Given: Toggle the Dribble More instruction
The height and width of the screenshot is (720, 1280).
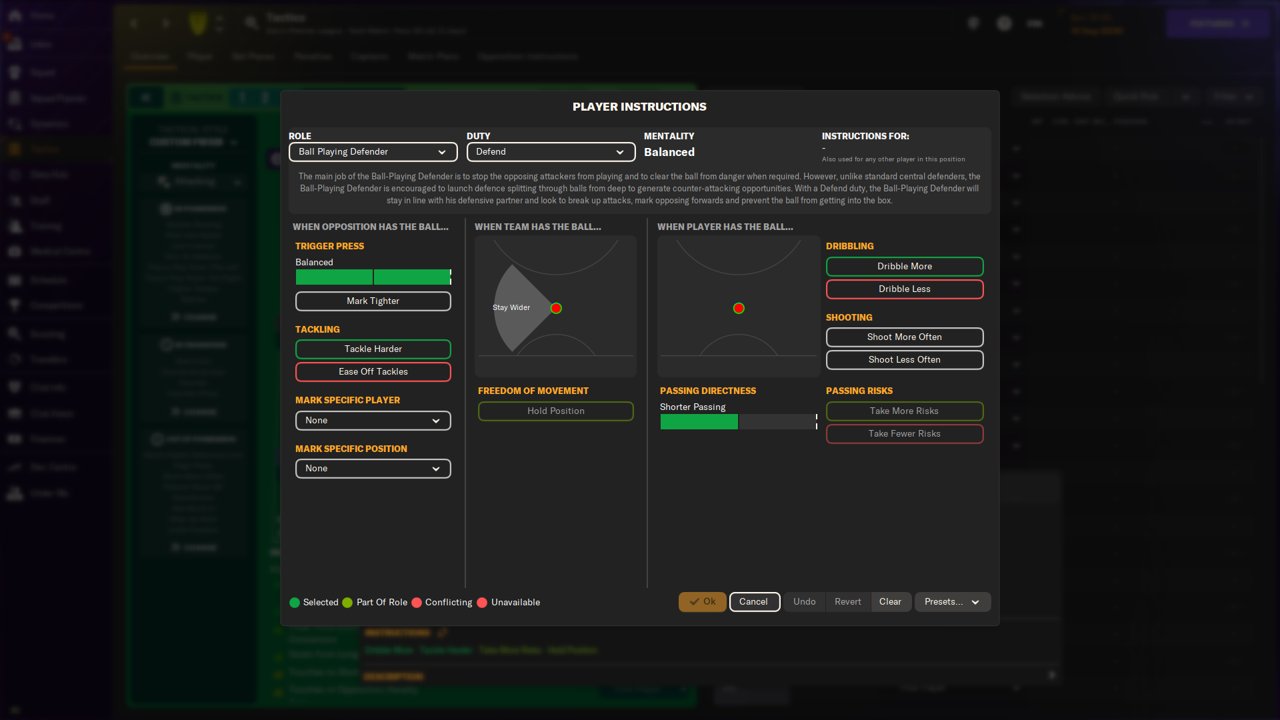Looking at the screenshot, I should point(905,267).
